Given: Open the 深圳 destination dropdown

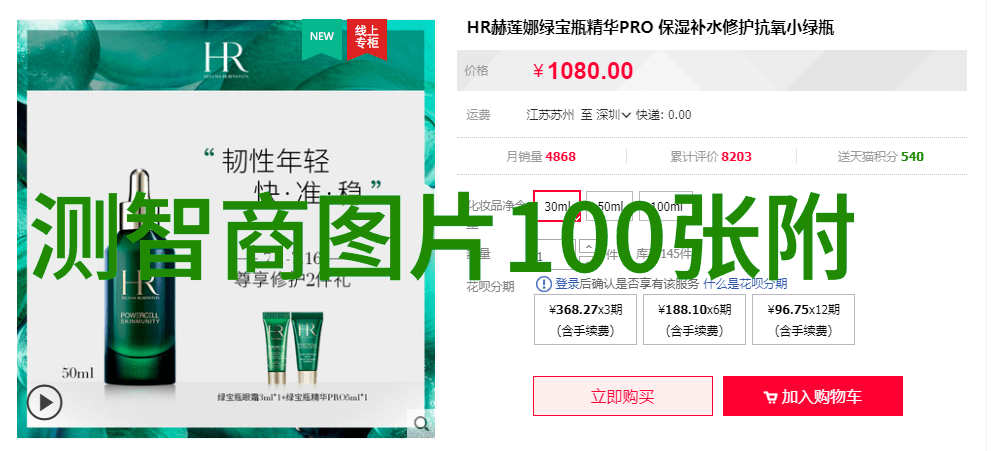Looking at the screenshot, I should [613, 115].
